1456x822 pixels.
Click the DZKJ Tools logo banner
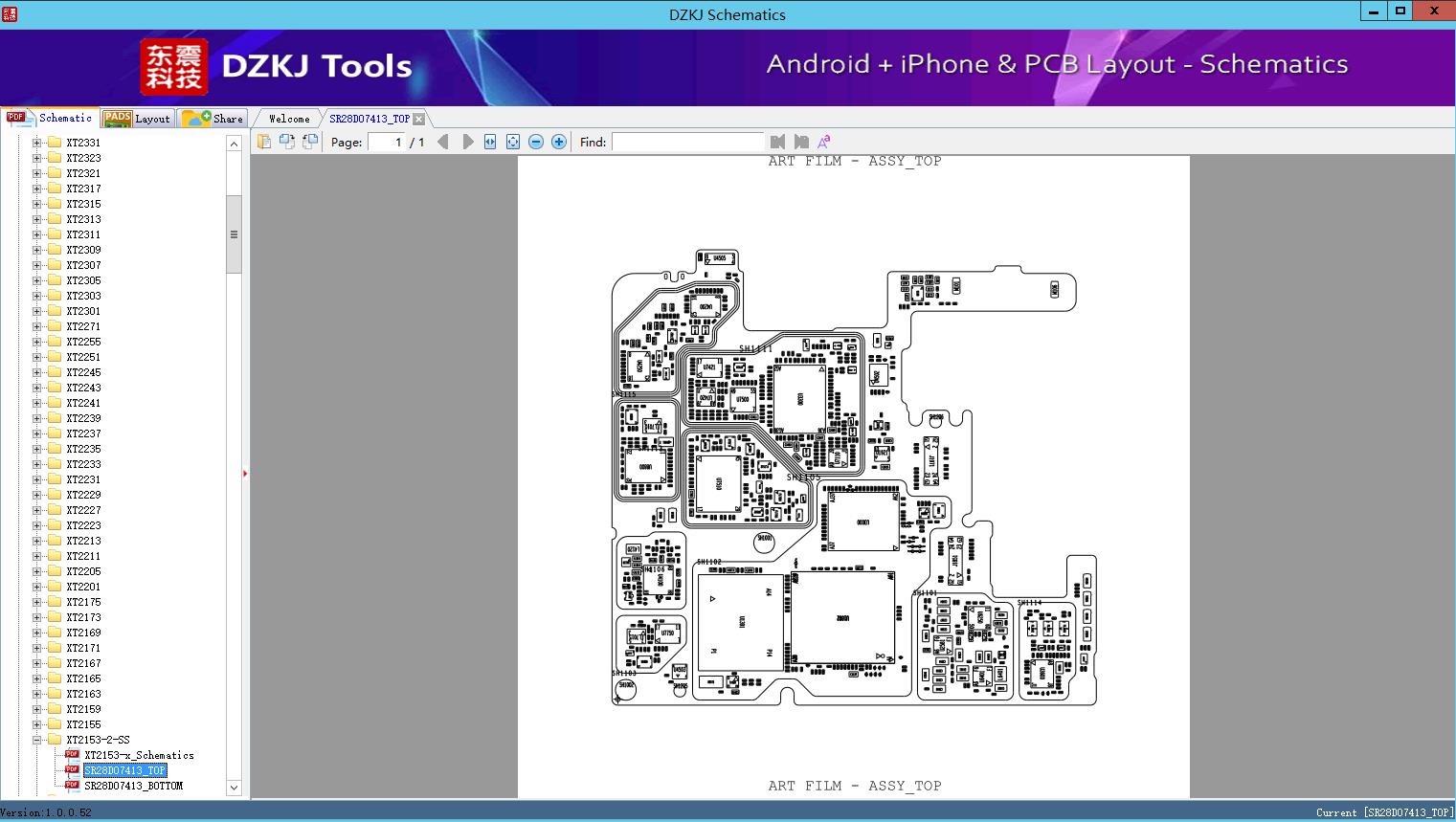(x=277, y=66)
